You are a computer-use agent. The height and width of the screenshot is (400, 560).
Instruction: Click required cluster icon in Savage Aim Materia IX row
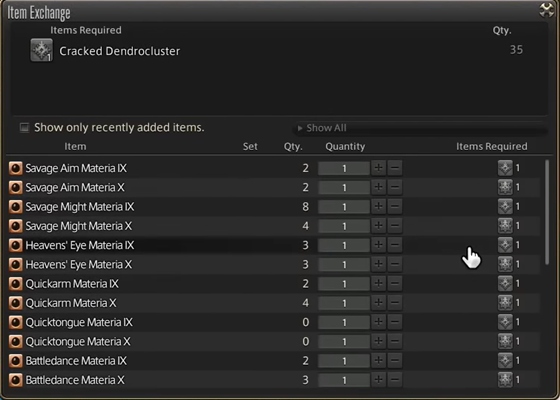coord(505,168)
